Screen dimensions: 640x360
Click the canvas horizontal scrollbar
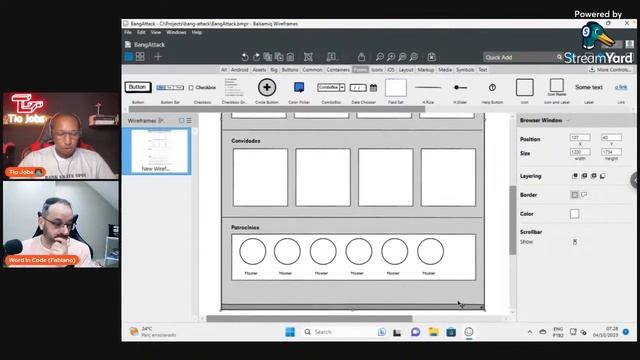(x=309, y=319)
